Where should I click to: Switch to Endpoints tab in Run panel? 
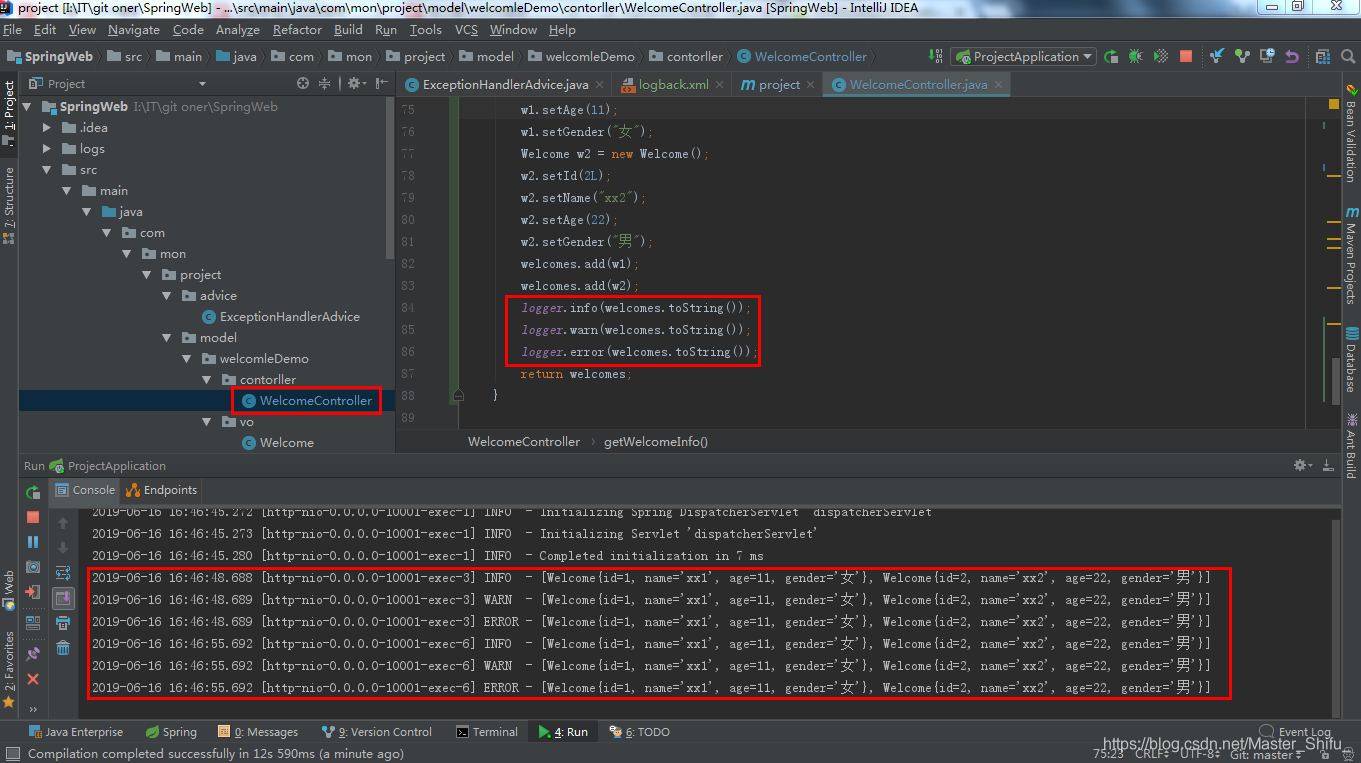(x=161, y=490)
